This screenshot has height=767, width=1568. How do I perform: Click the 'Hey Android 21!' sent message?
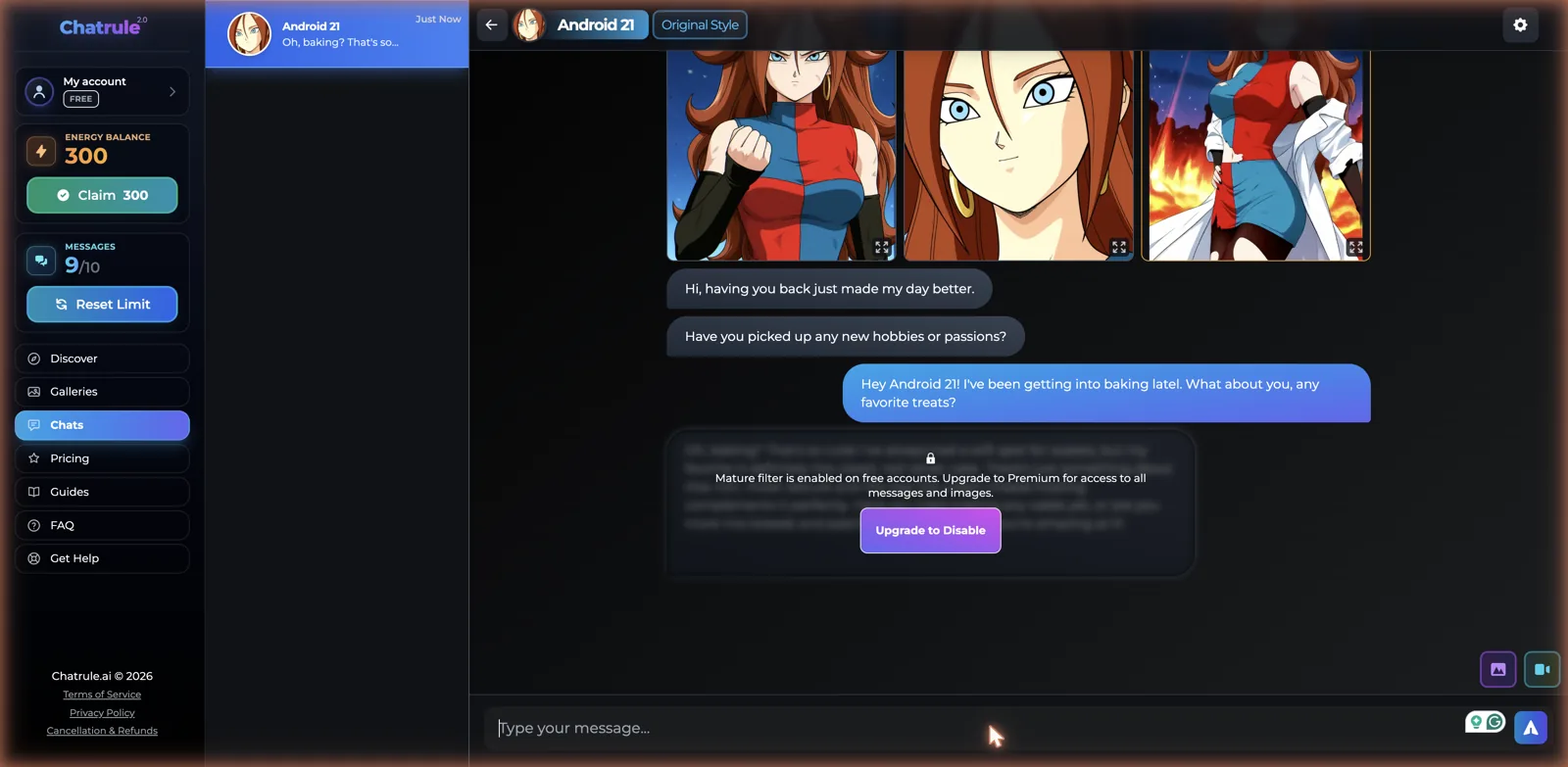point(1106,393)
